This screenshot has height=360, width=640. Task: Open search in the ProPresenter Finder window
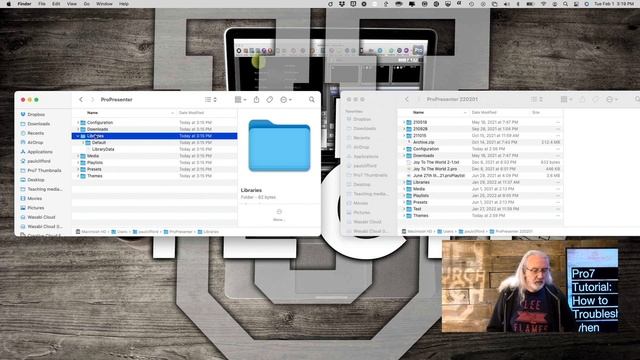click(x=312, y=100)
